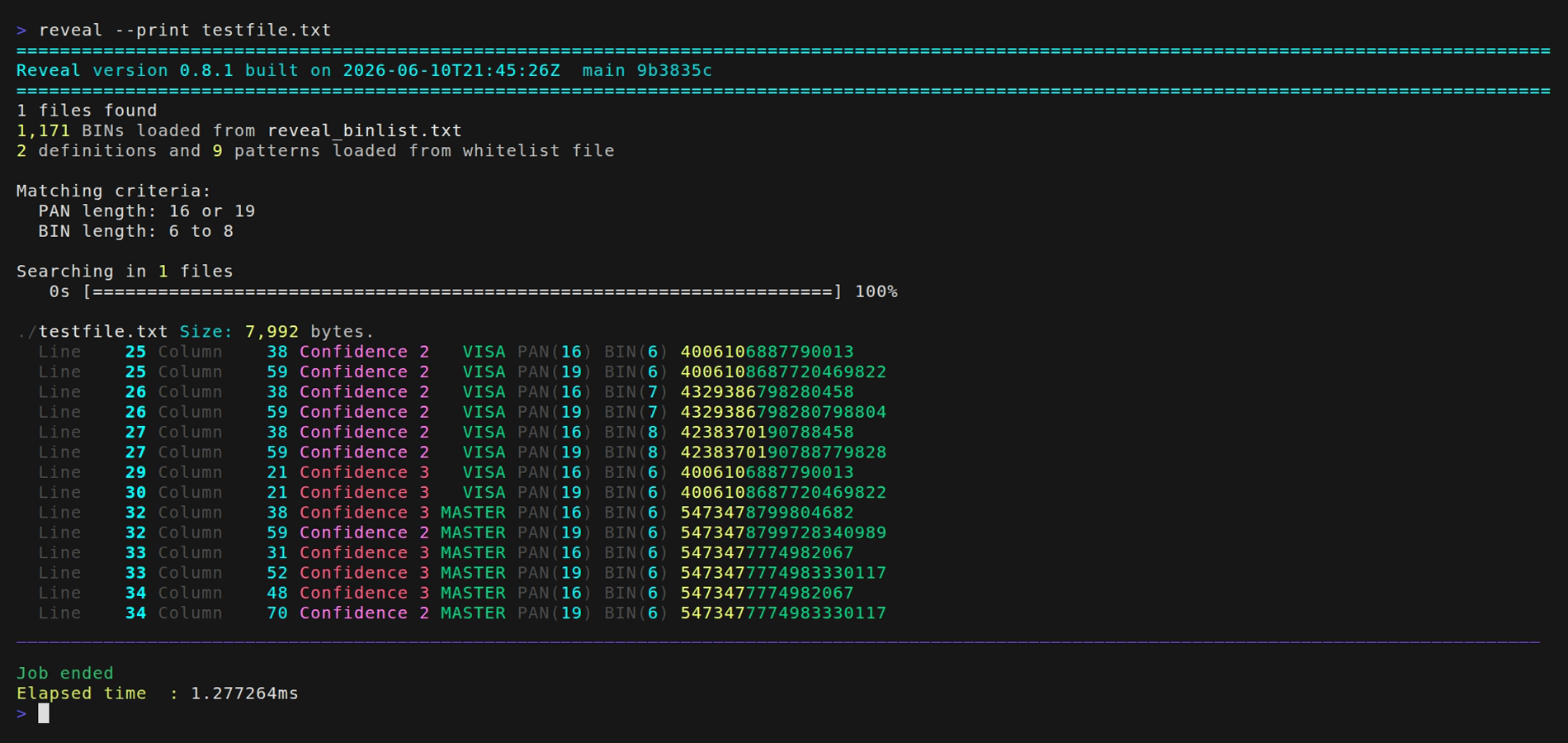Select PAN '4329386798280458'
The height and width of the screenshot is (743, 1568).
[x=767, y=392]
